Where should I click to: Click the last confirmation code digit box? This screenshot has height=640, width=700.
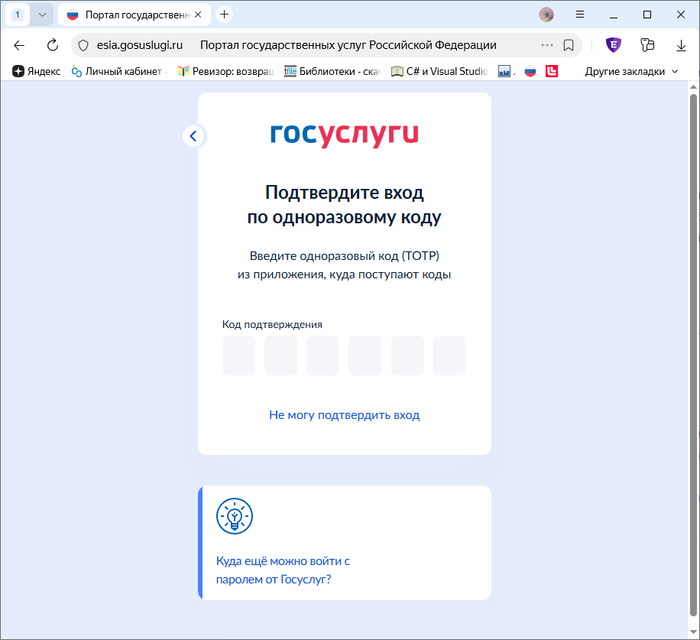449,356
